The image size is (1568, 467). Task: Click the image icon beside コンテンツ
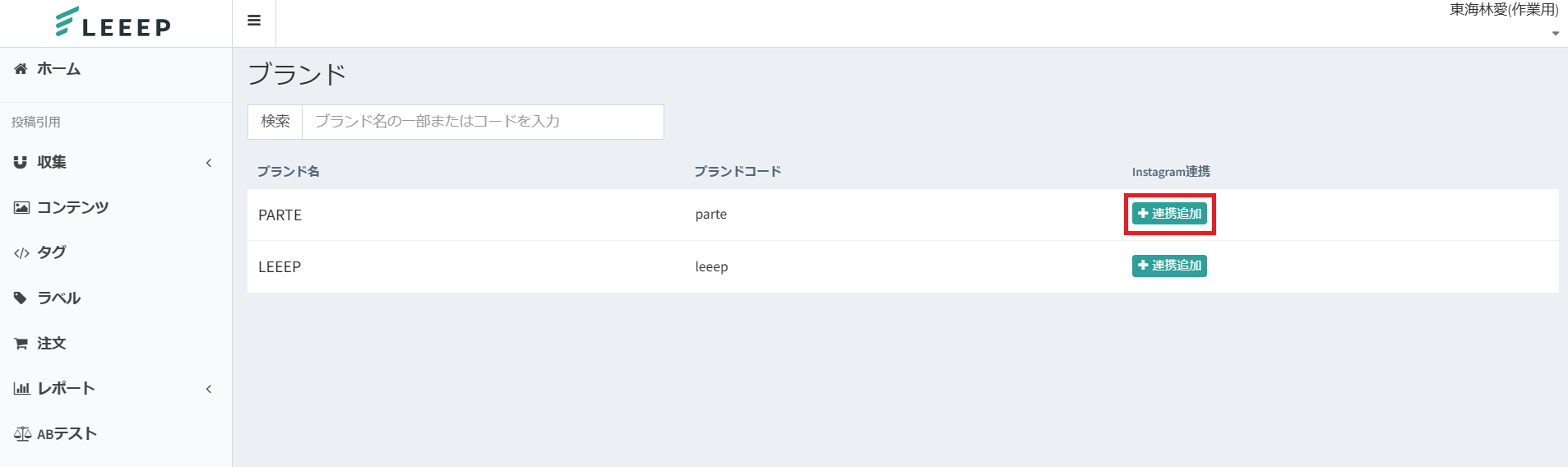coord(21,207)
